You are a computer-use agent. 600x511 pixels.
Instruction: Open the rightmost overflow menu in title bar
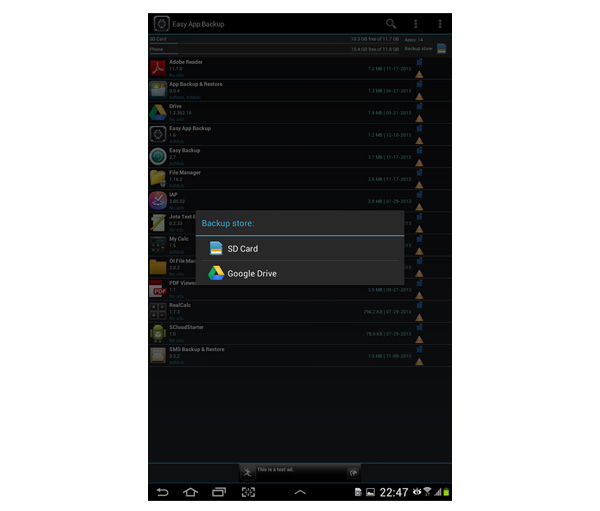pos(440,24)
